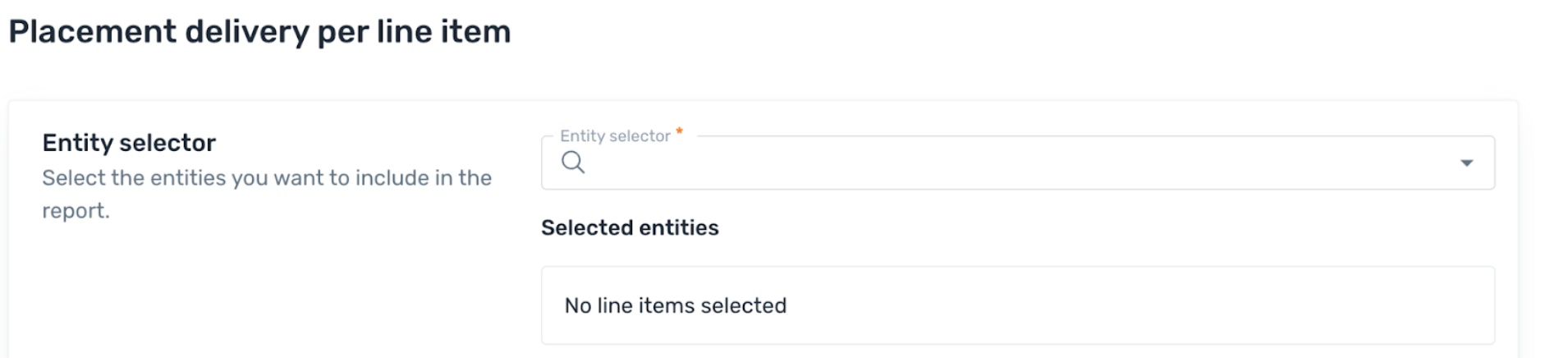Click the orange required asterisk marker
This screenshot has width=1568, height=358.
pos(679,131)
